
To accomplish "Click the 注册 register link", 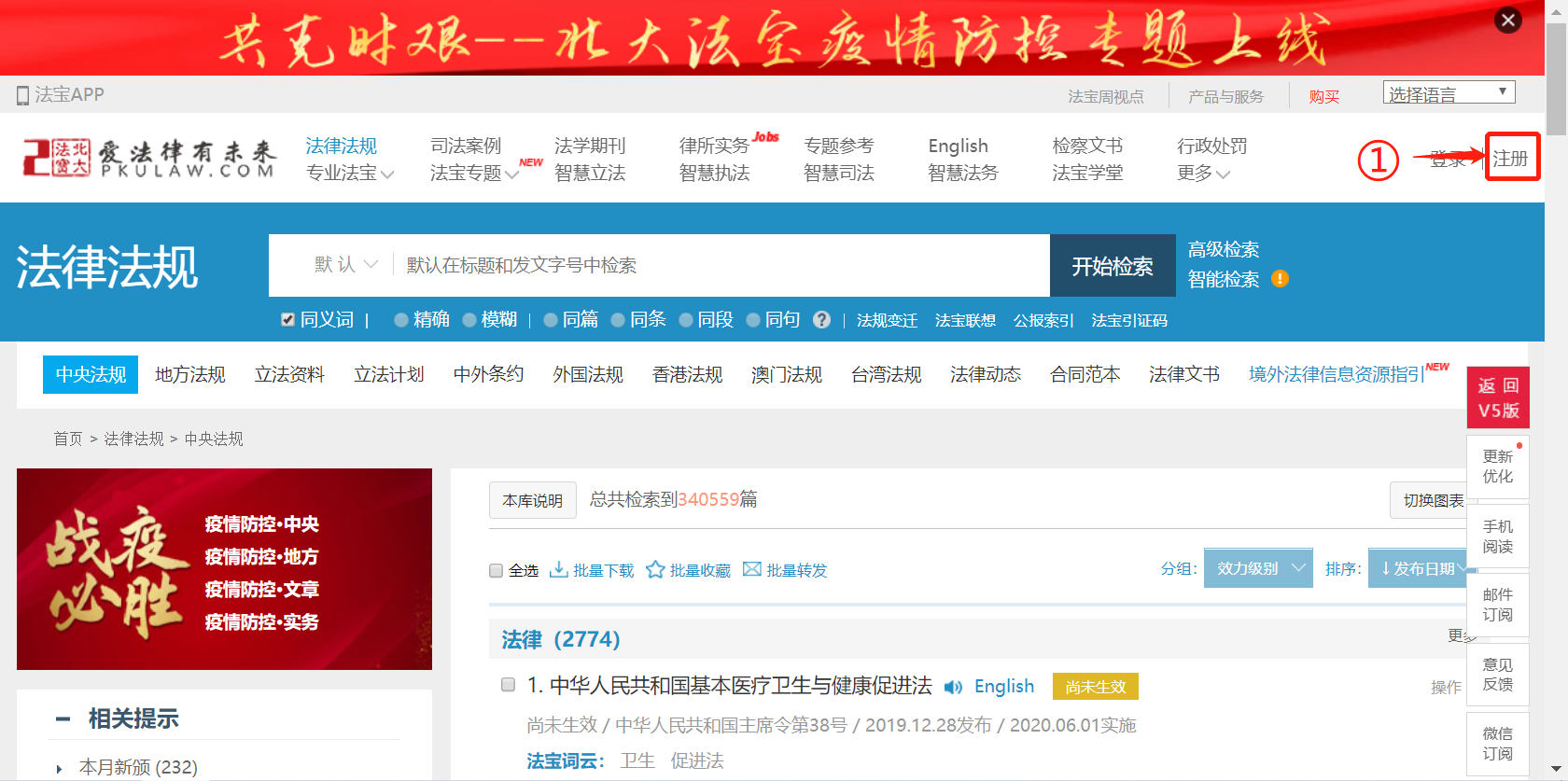I will [x=1510, y=159].
